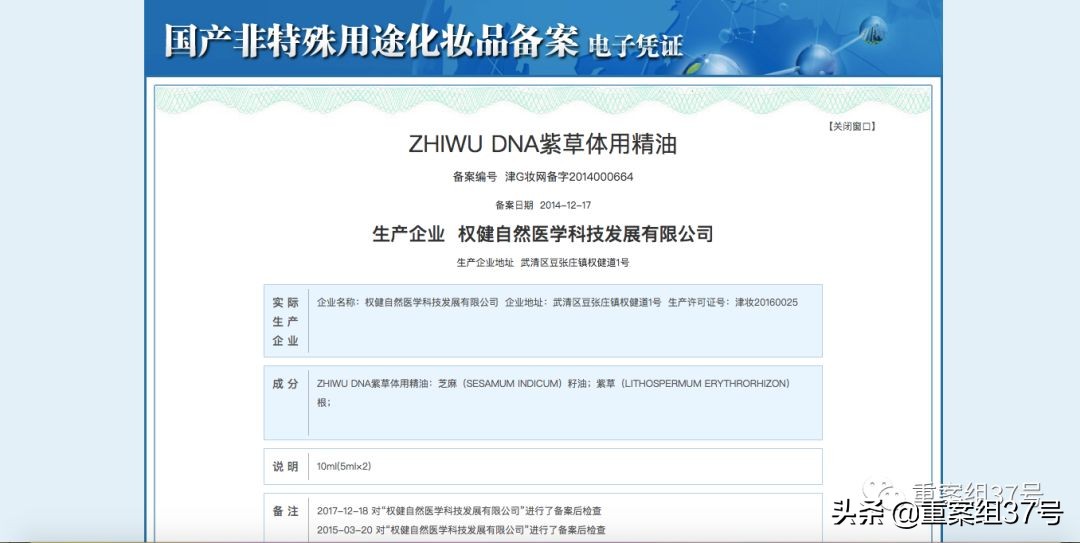This screenshot has width=1080, height=543.
Task: Click the address 武清区豆张庄镇权健道1号 under the heading
Action: point(575,263)
